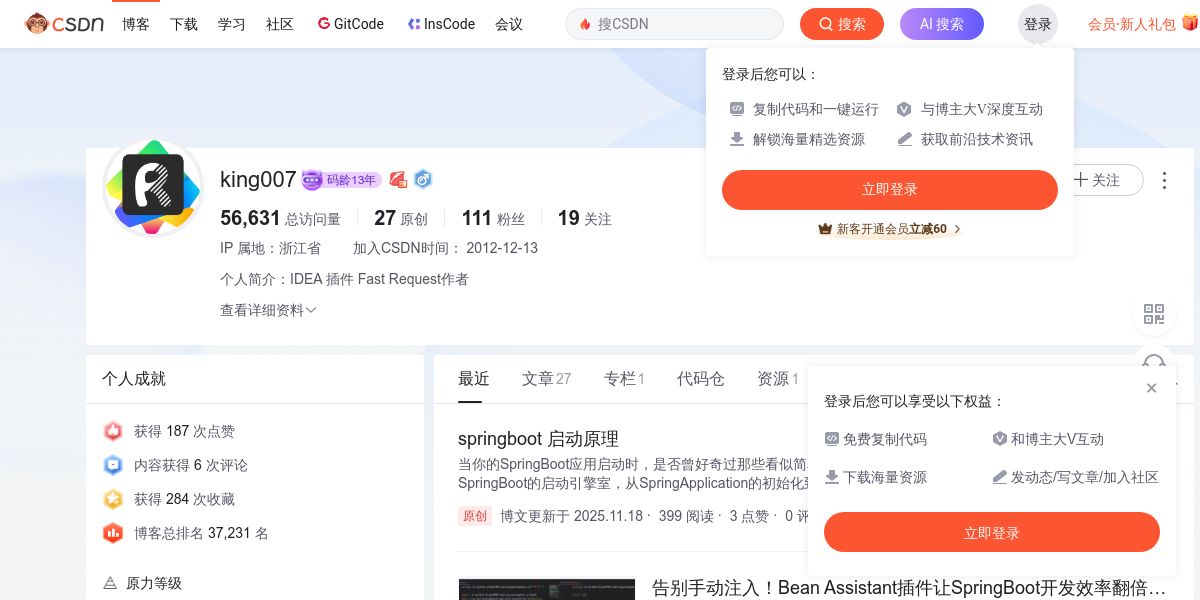Screen dimensions: 1200x600
Task: Click the red like icon by 获得 187 次点赞
Action: click(113, 431)
